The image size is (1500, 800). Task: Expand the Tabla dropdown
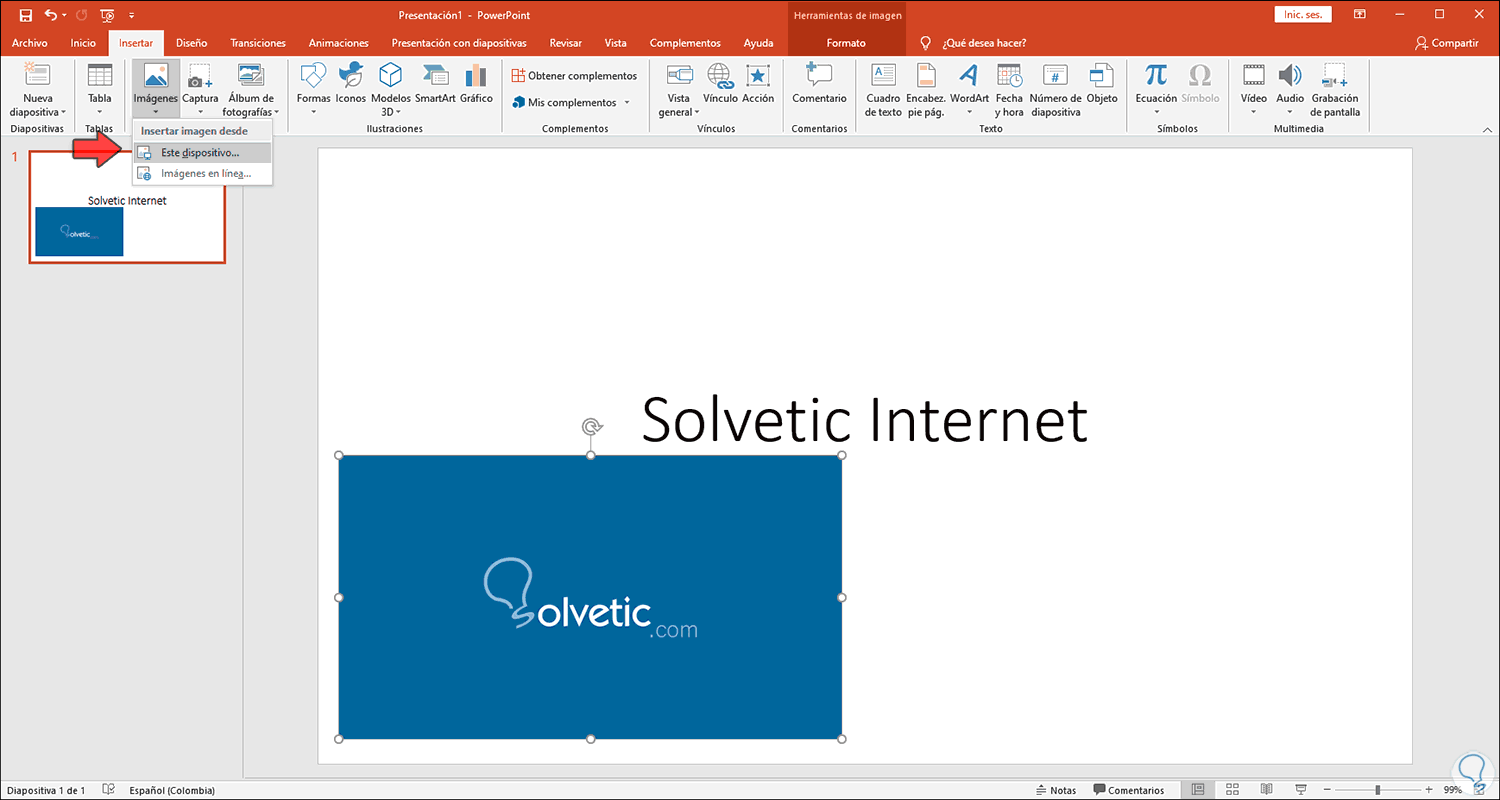100,112
